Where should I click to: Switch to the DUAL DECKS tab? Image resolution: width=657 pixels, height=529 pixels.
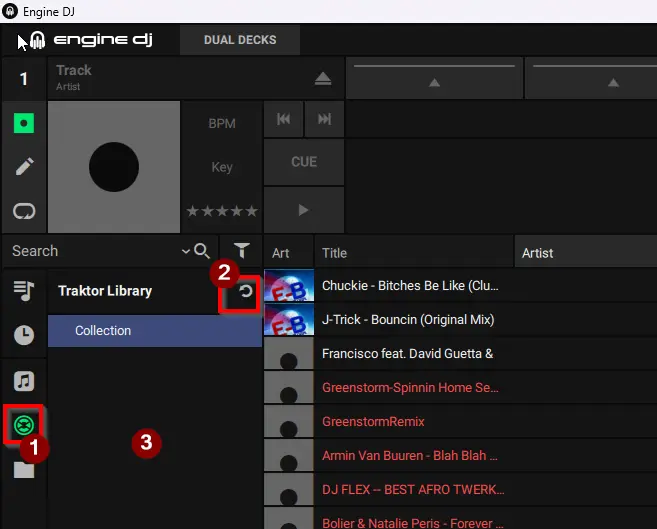[240, 40]
